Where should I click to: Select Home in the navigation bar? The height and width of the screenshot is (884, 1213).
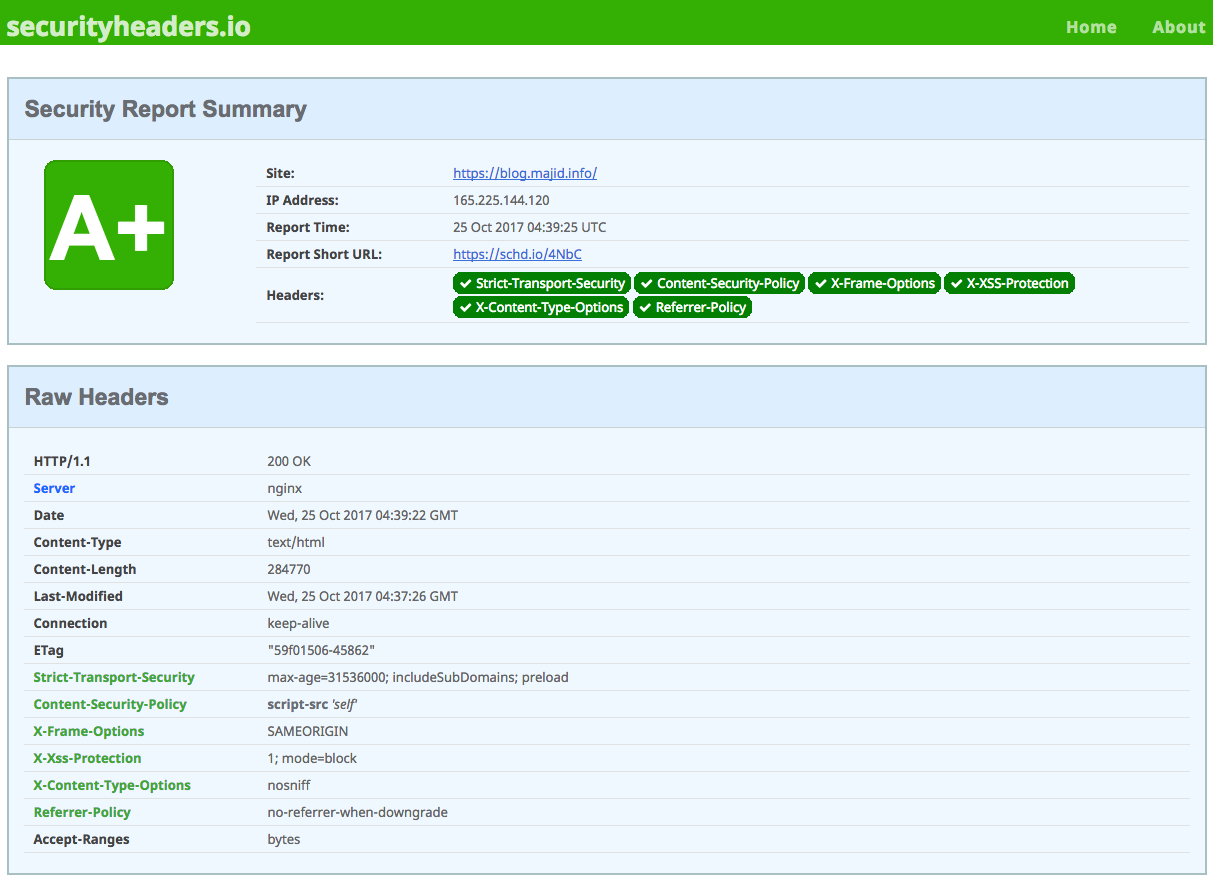[1091, 27]
